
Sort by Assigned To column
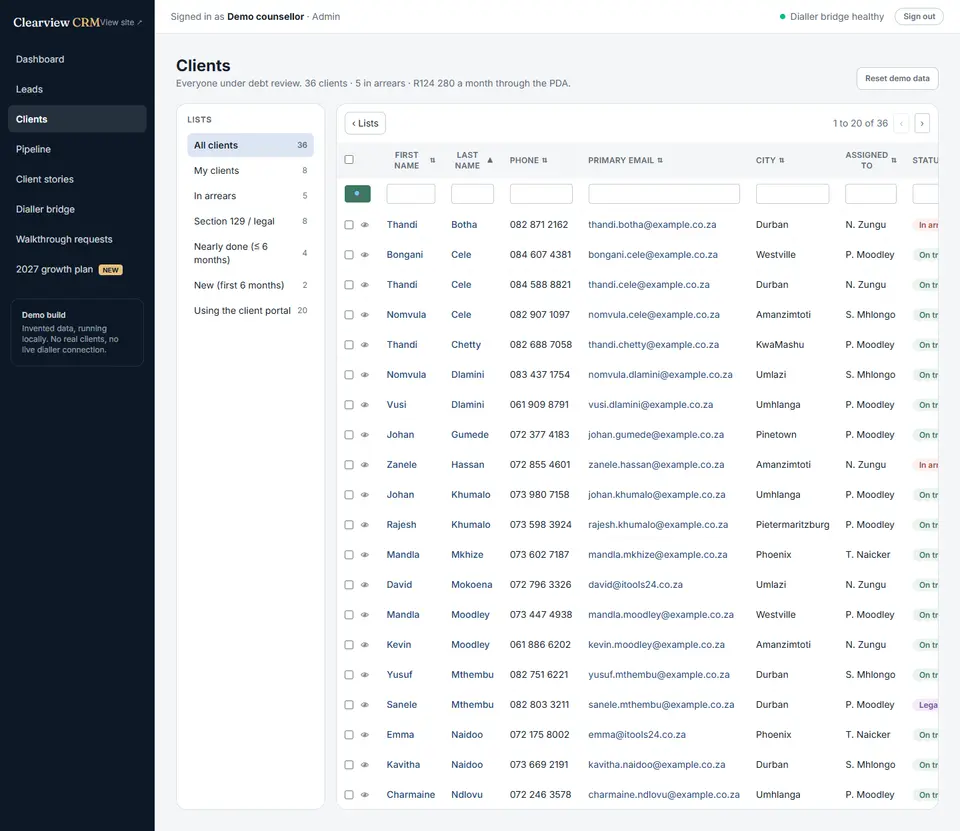pyautogui.click(x=871, y=160)
